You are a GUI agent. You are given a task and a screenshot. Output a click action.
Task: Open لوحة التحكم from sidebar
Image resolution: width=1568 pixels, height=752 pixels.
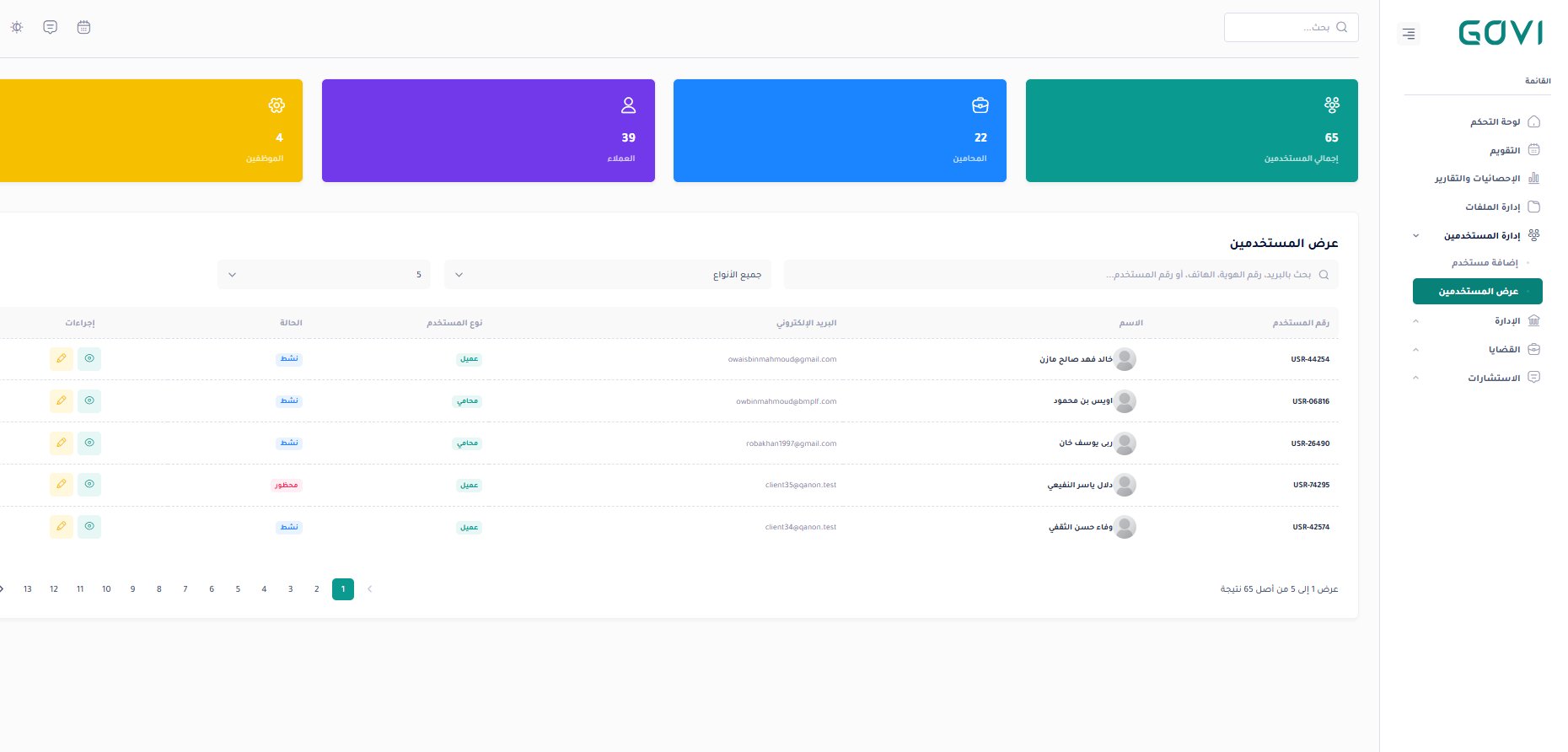pos(1495,122)
